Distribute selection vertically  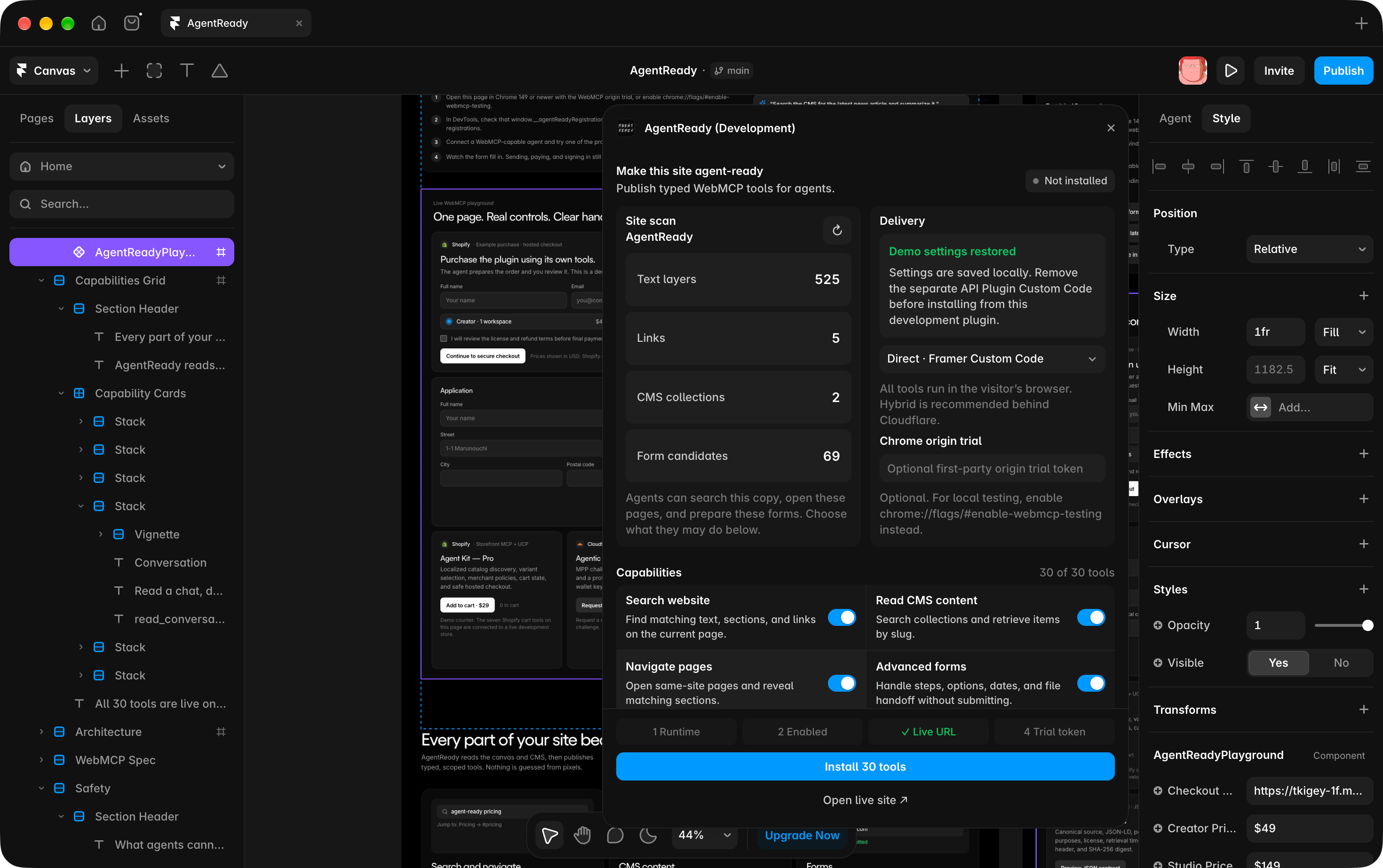[1363, 166]
